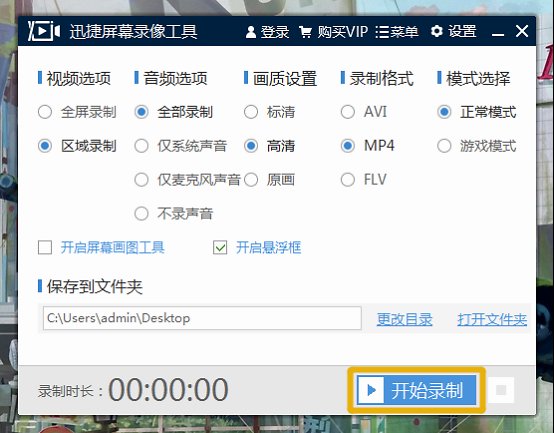
Task: Select 游戏模式 game mode
Action: coord(477,146)
